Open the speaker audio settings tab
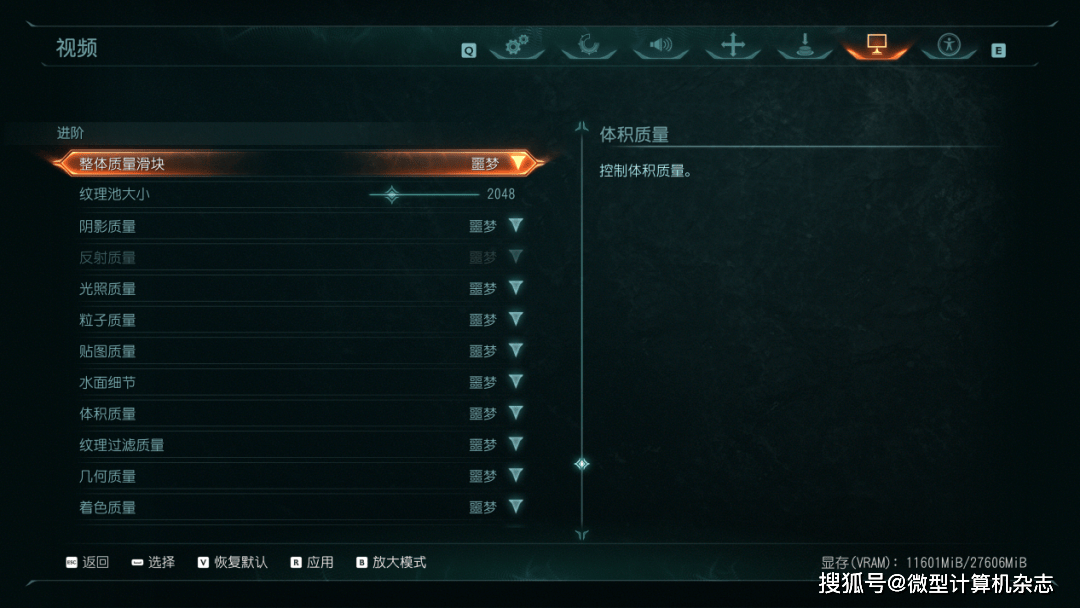Screen dimensions: 1080x608 pos(660,45)
